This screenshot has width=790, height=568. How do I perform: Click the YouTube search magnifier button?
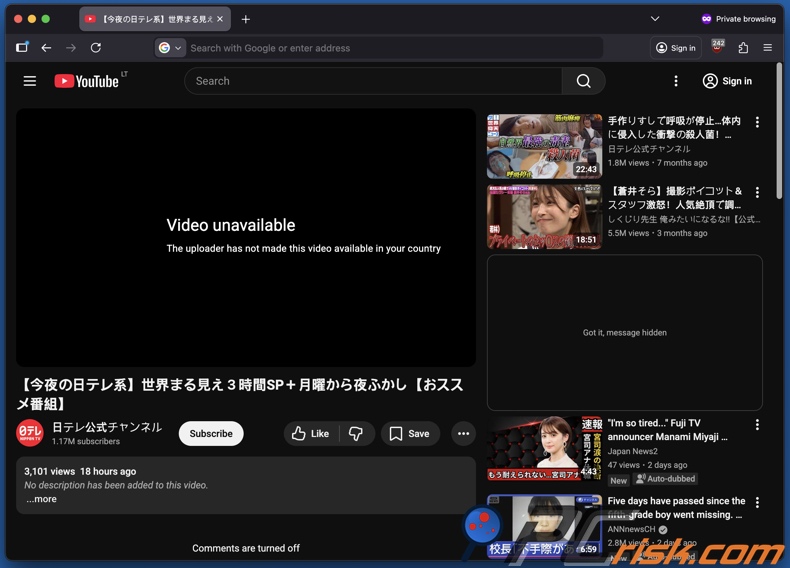pyautogui.click(x=583, y=81)
